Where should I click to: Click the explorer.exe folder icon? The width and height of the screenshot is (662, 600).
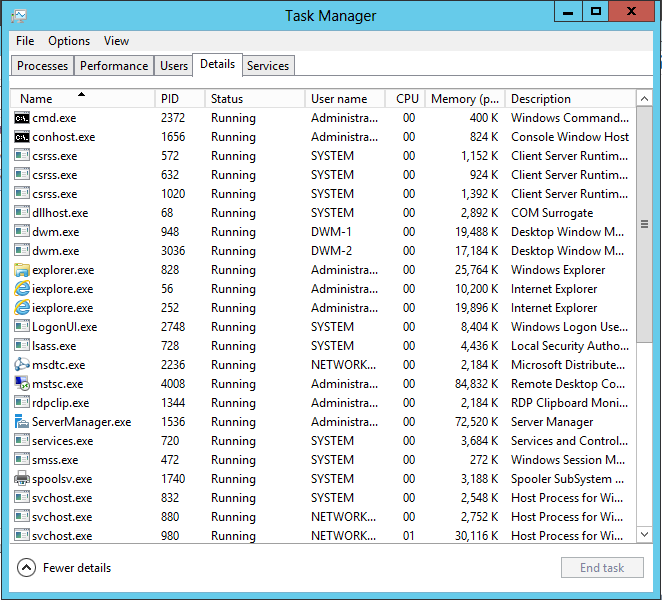[22, 270]
